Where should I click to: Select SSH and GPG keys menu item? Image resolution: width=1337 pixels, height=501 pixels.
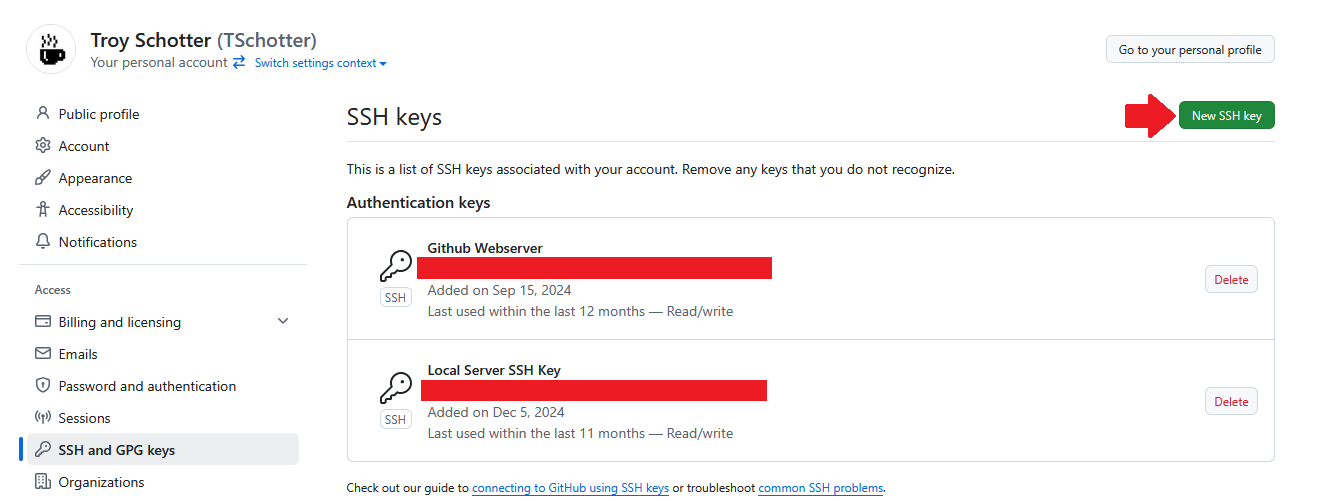[x=117, y=450]
